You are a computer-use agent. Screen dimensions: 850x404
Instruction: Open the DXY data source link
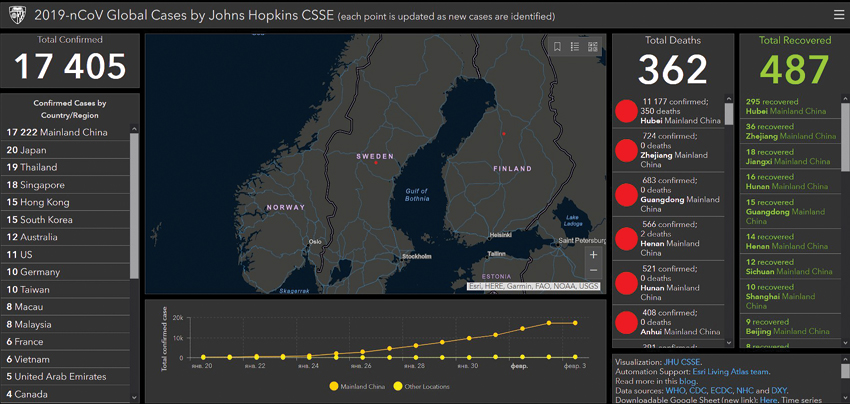(x=778, y=390)
